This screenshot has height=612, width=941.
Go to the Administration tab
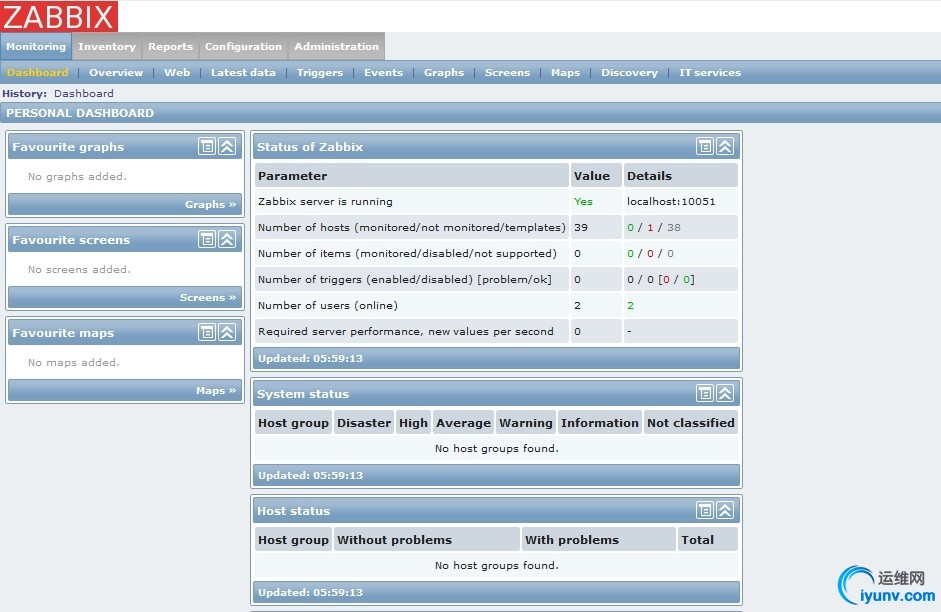[337, 46]
